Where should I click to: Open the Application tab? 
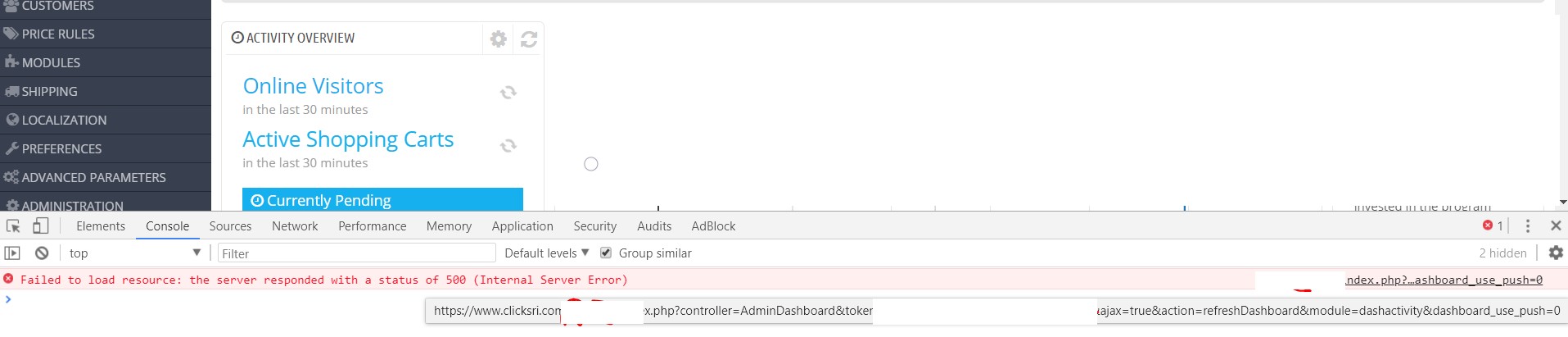[522, 226]
